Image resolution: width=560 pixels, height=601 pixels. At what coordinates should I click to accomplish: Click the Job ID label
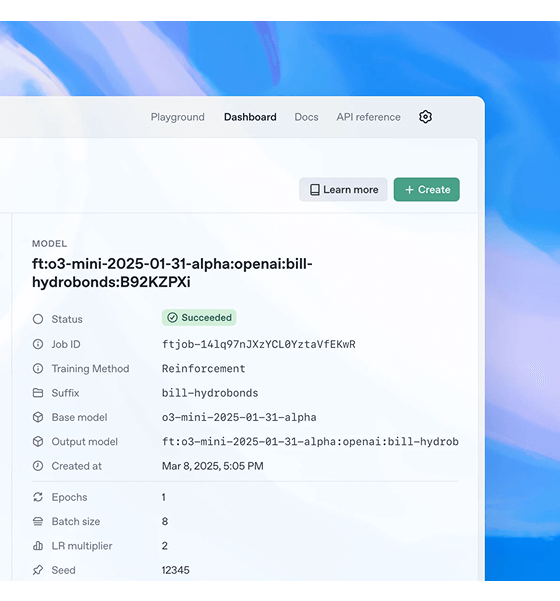[x=66, y=344]
